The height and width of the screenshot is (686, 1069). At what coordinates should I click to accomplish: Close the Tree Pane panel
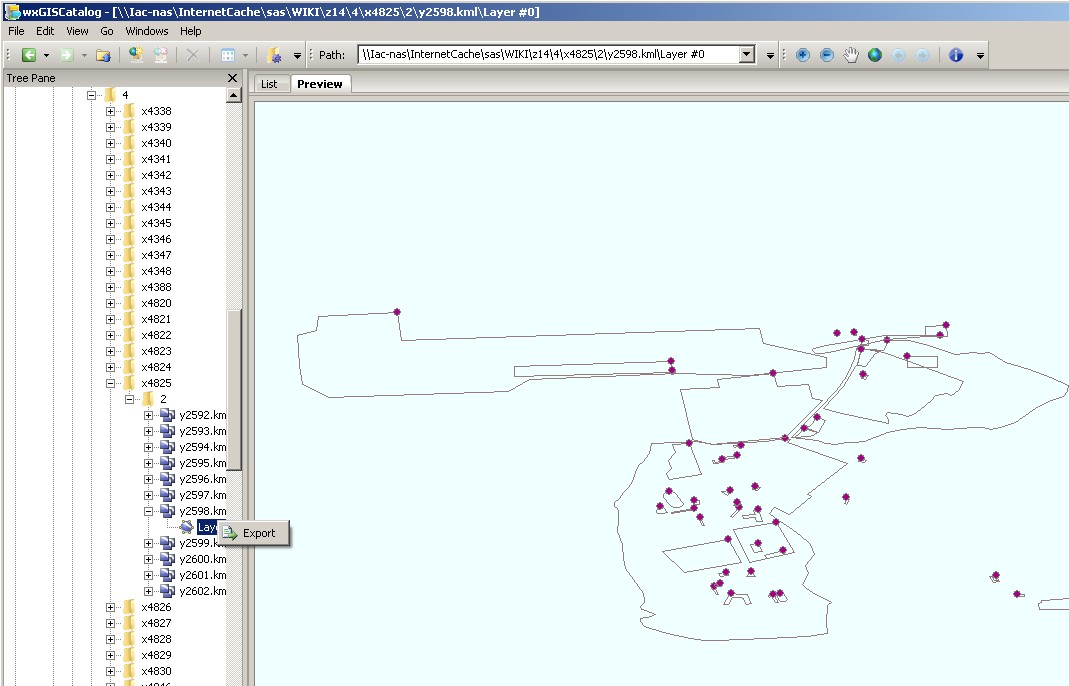click(232, 78)
